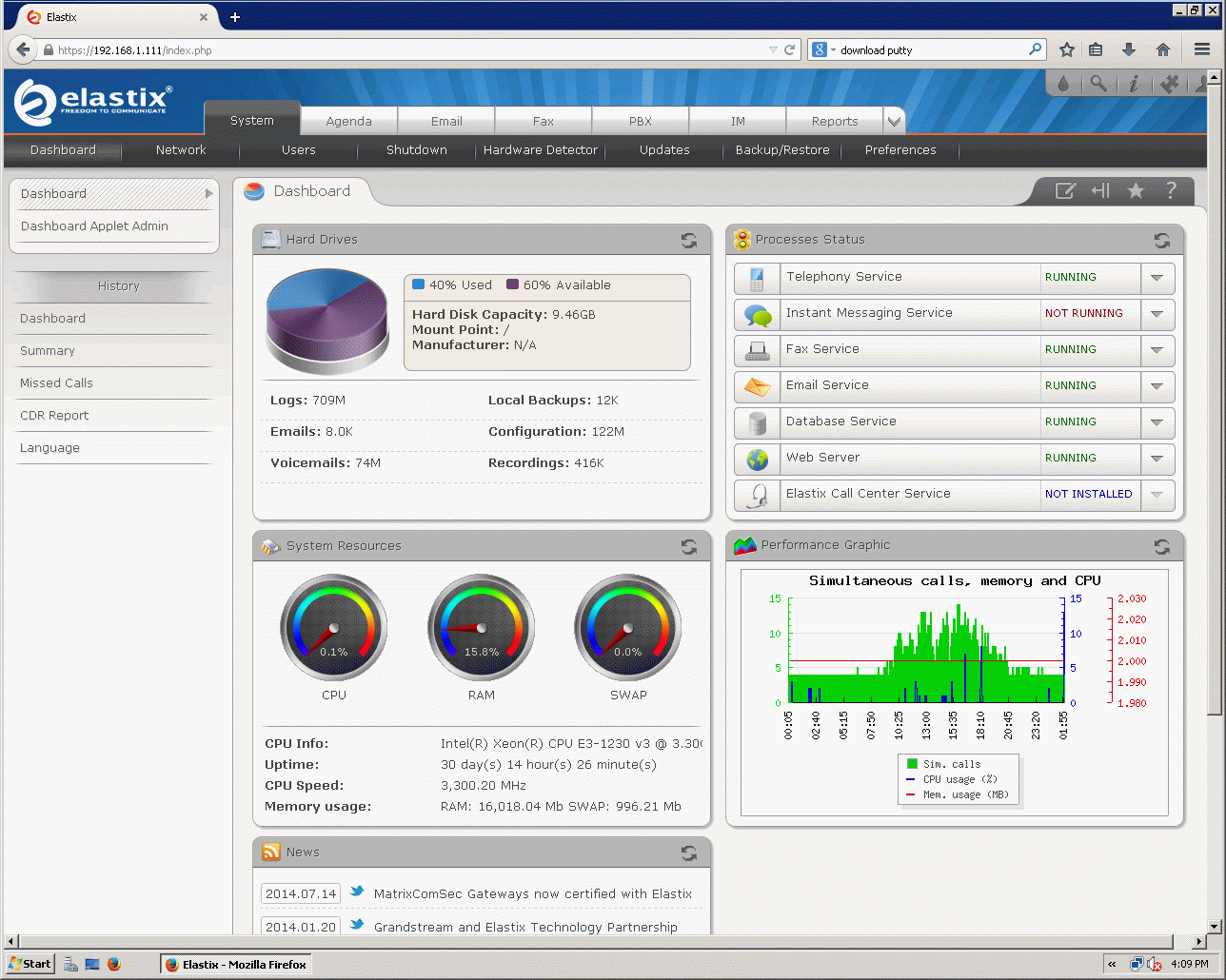Image resolution: width=1226 pixels, height=980 pixels.
Task: Open the address bar history dropdown
Action: point(774,49)
